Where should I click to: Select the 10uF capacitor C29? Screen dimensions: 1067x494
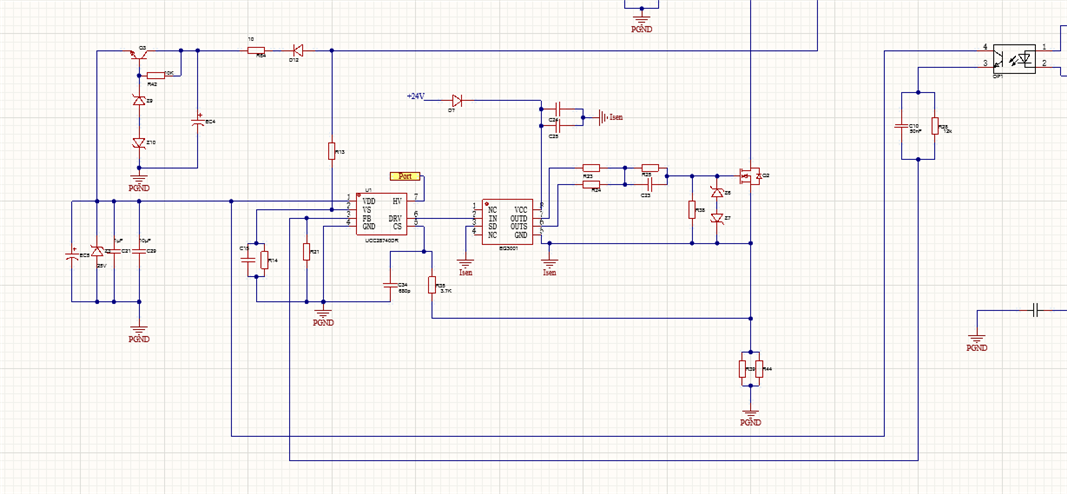tap(139, 251)
